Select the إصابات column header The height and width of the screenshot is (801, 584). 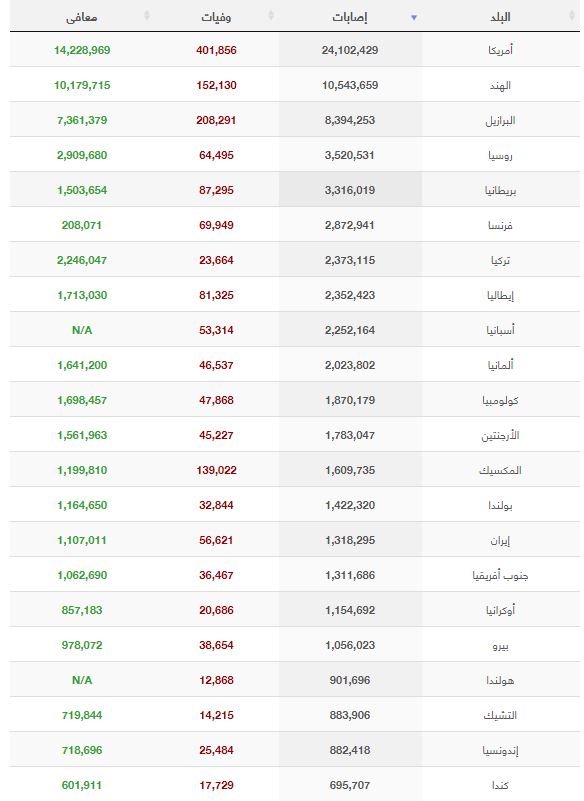pyautogui.click(x=350, y=17)
